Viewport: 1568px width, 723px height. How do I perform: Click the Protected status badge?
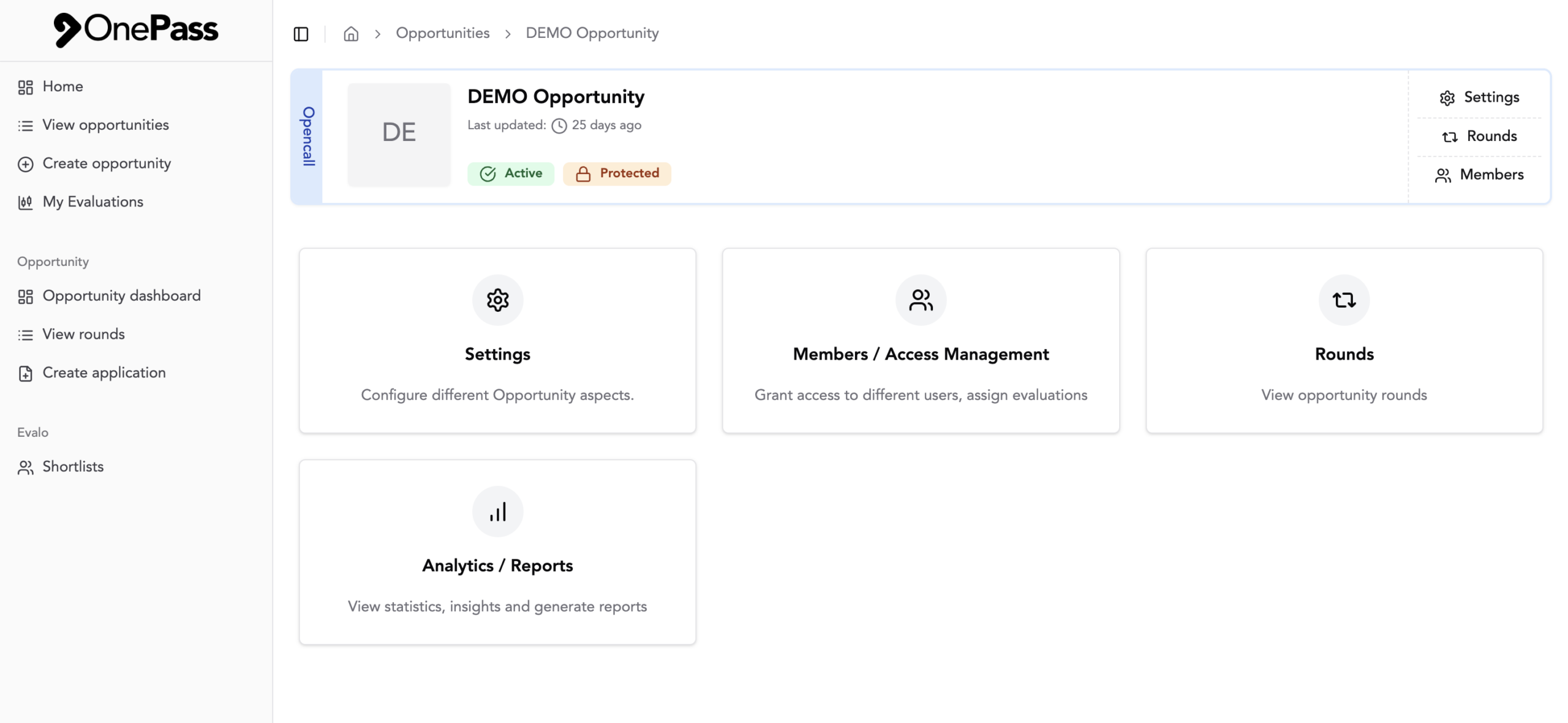617,173
